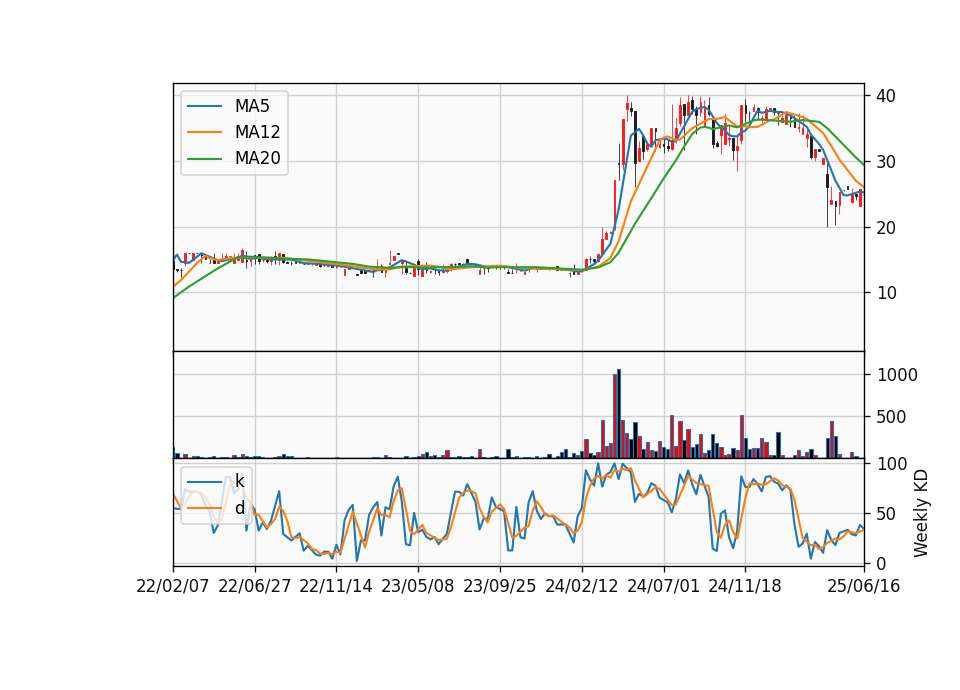Click the blue MA5 legend line sample

pos(204,106)
